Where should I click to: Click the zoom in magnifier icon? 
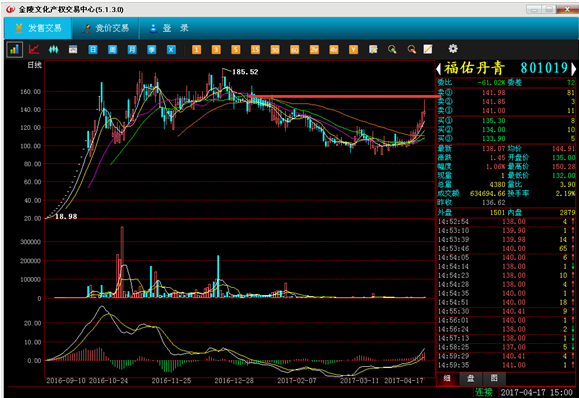[x=392, y=49]
